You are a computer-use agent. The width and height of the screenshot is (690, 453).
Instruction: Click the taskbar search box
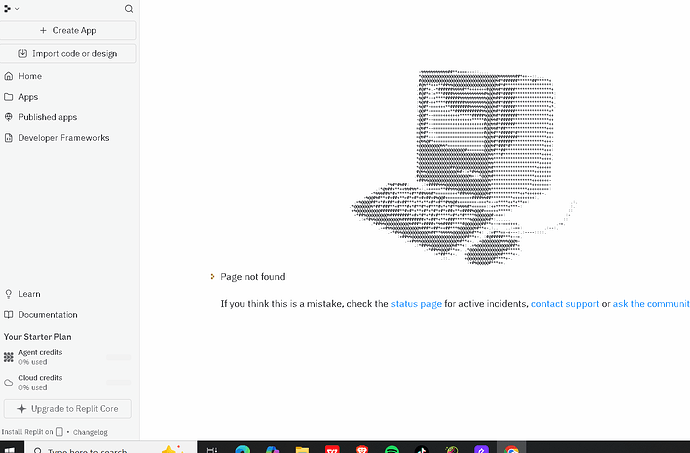pyautogui.click(x=110, y=448)
